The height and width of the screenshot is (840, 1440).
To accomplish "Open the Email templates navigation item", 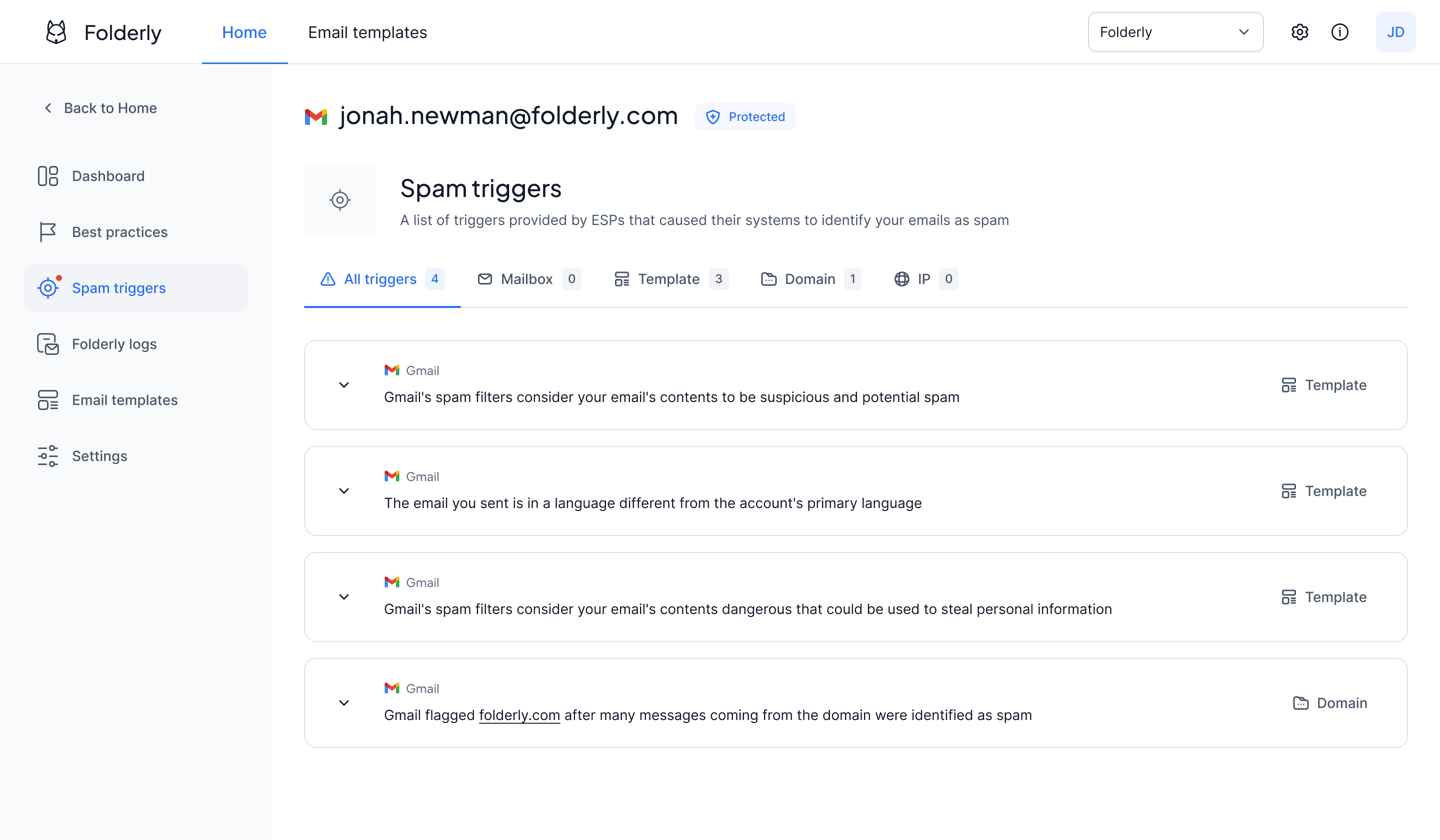I will coord(367,32).
